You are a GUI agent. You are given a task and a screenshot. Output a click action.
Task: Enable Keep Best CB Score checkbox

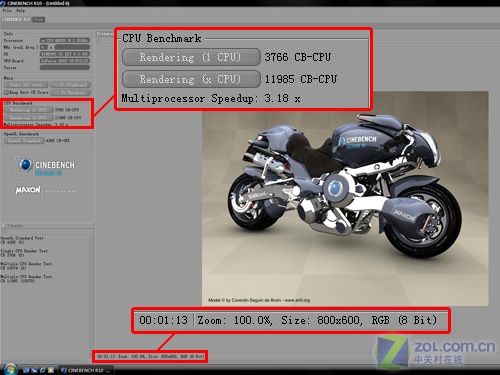coord(6,92)
